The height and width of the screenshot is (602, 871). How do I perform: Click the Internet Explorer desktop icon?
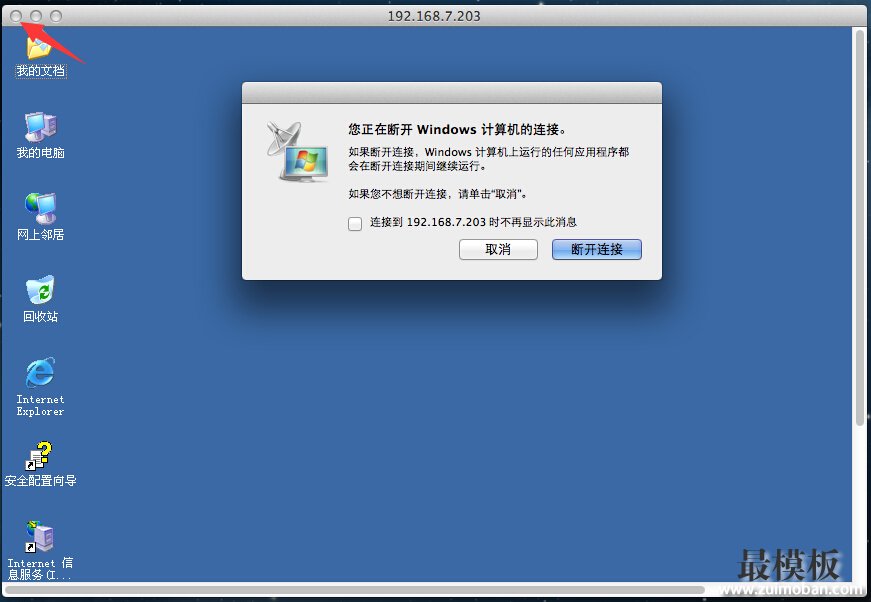pos(40,387)
